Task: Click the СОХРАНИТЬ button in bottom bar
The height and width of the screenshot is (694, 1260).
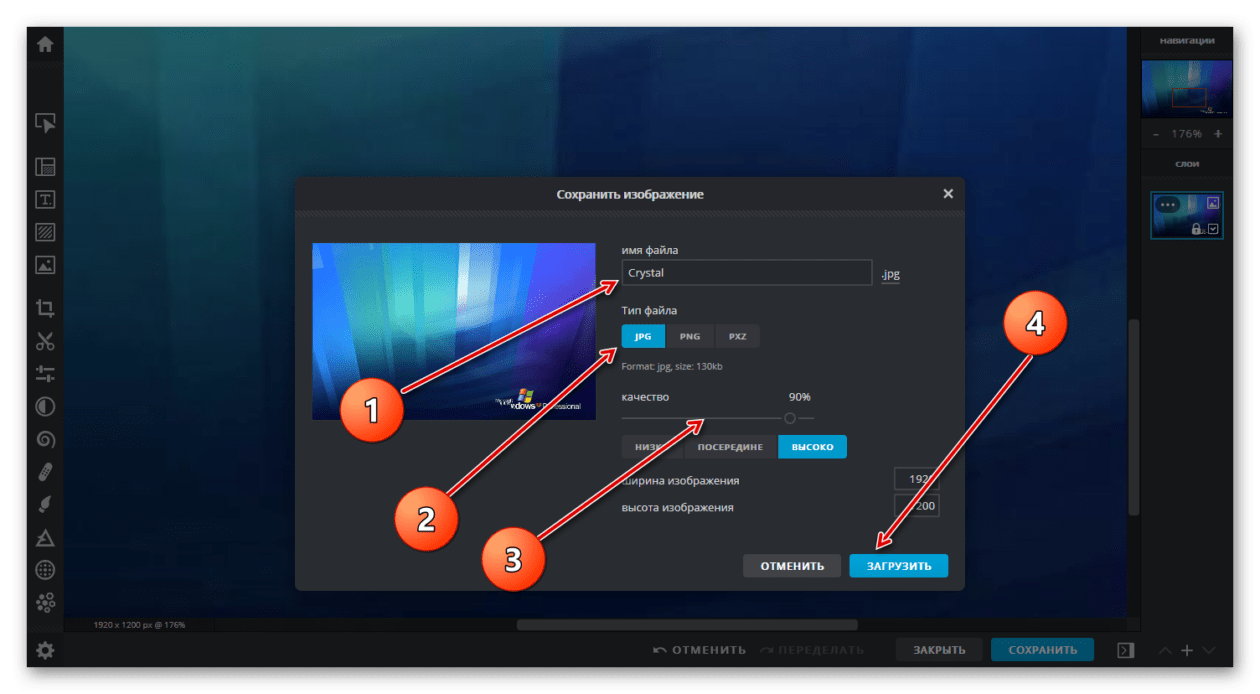Action: coord(1042,650)
